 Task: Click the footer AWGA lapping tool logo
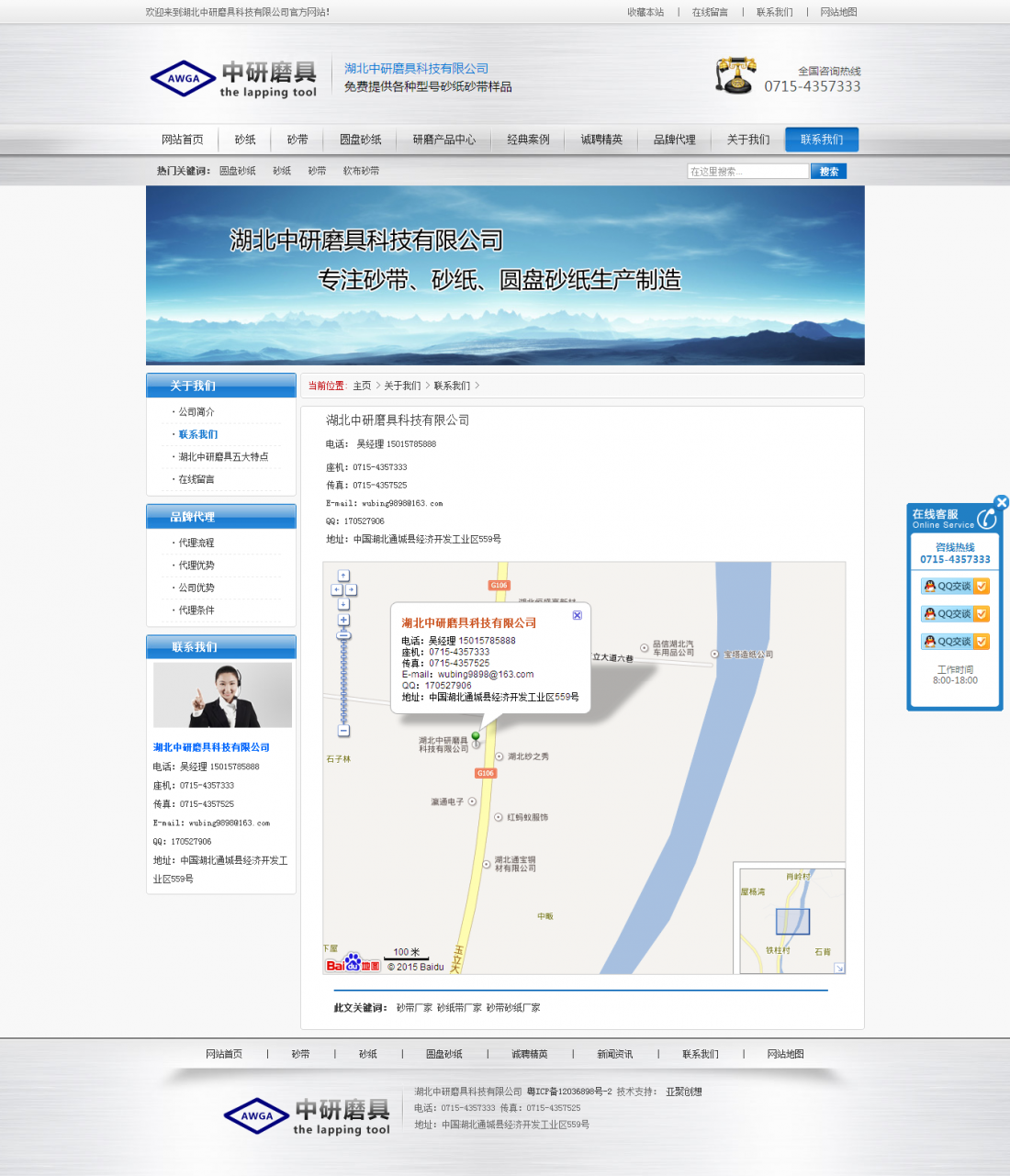tap(308, 1116)
